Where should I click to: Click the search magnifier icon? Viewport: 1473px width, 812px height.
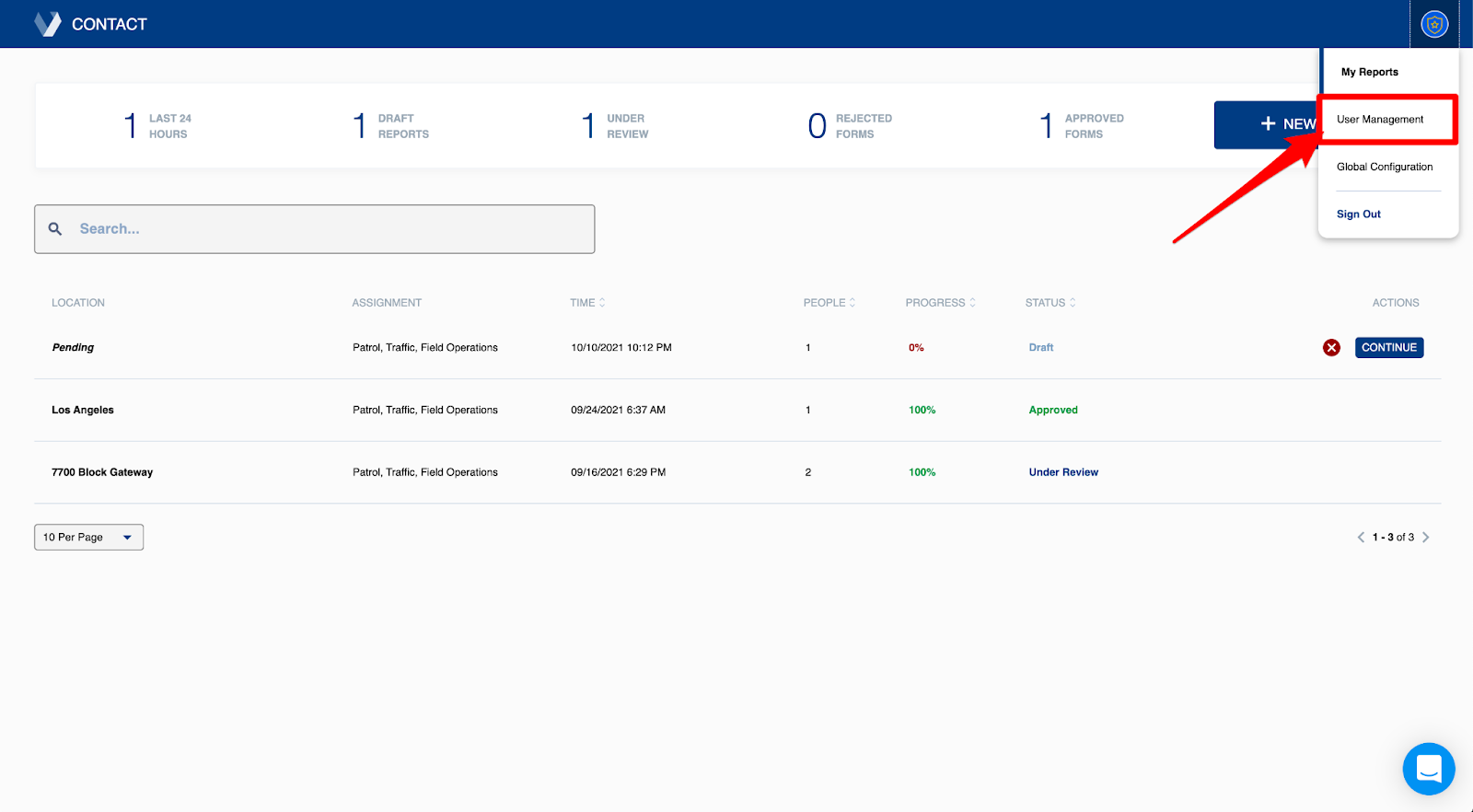55,229
